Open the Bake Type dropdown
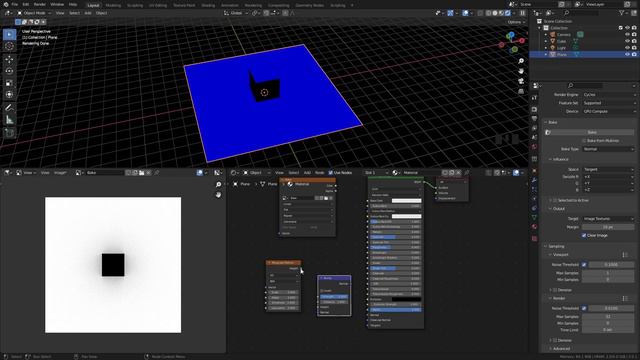This screenshot has height=360, width=640. (609, 149)
